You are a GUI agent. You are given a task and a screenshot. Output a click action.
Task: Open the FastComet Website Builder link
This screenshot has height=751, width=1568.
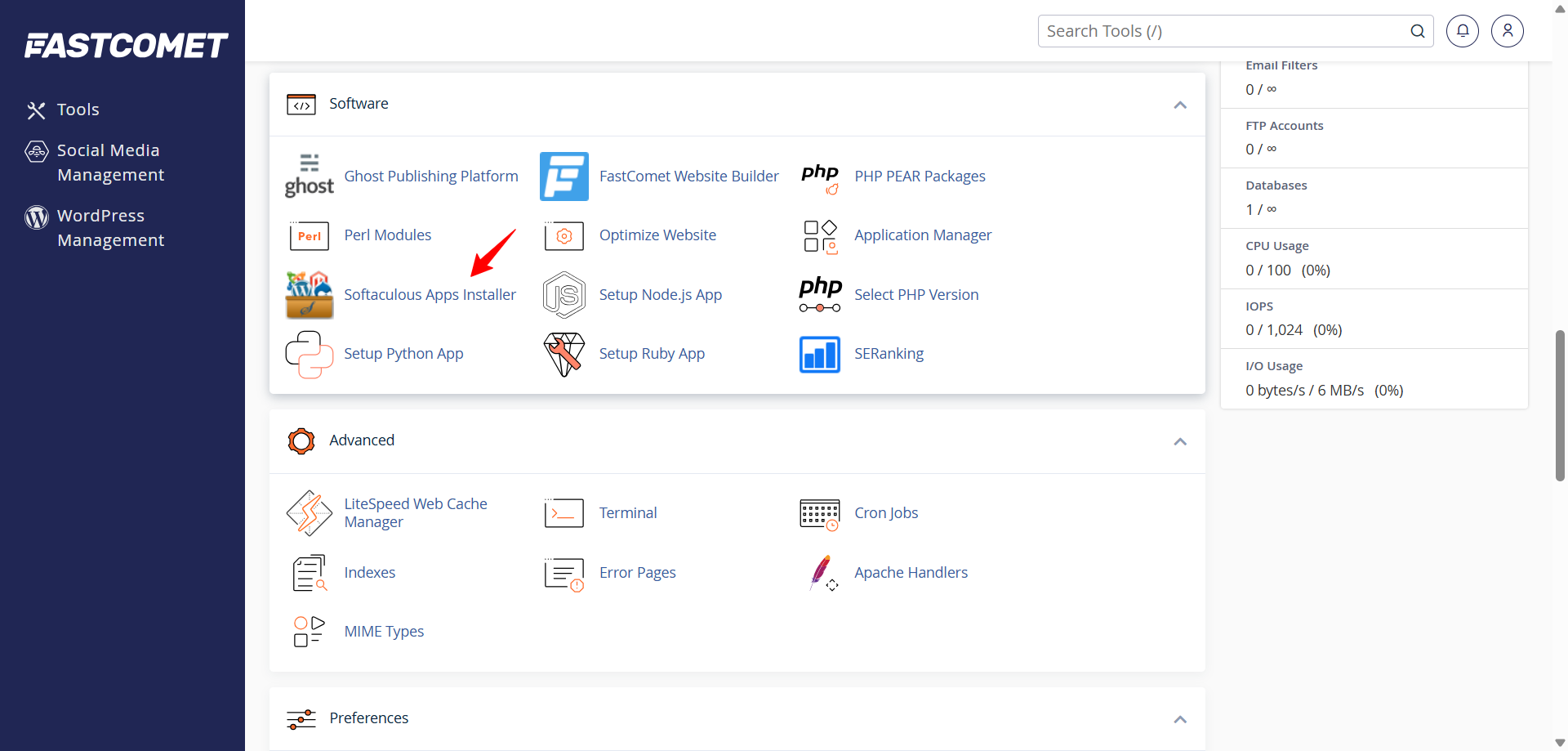(x=688, y=177)
